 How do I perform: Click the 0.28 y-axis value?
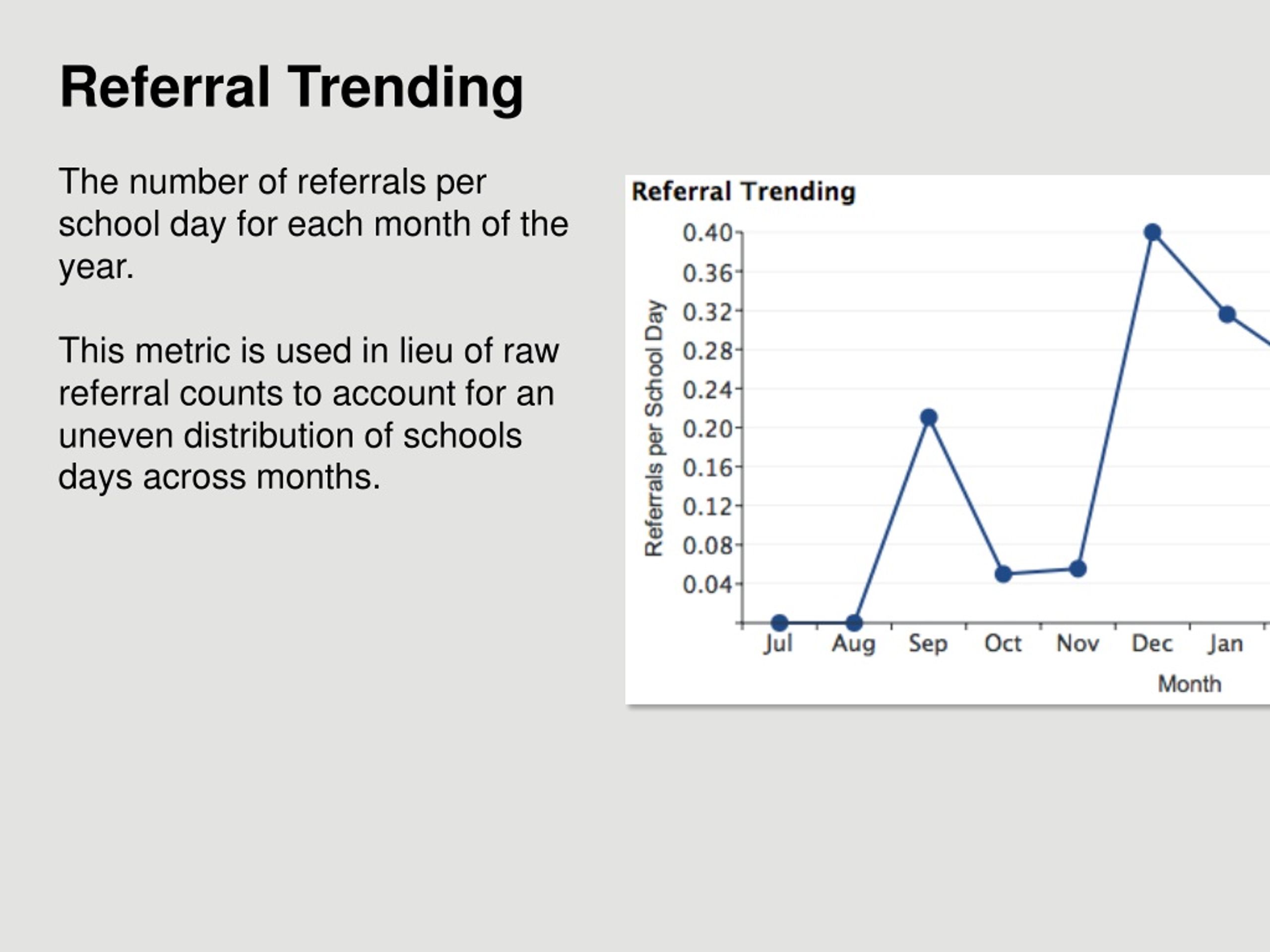(x=708, y=351)
